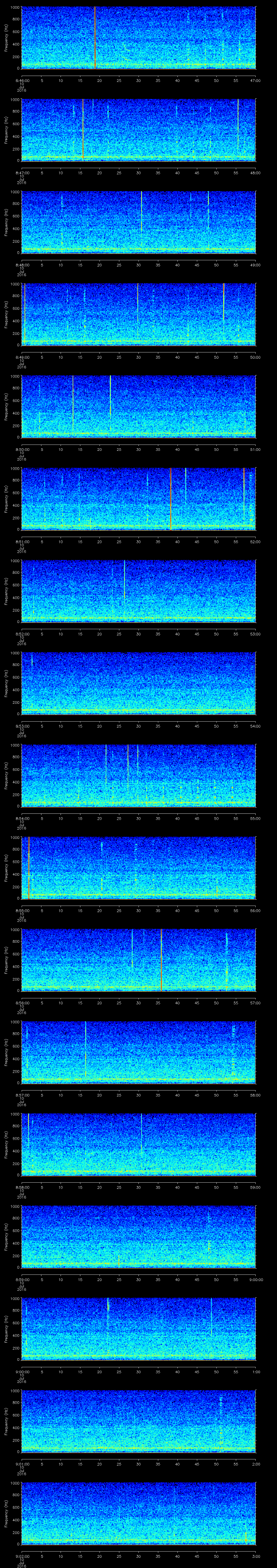This screenshot has width=277, height=1568.
Task: Click the Frequency (Hz) label of the 9:02:00 plot
Action: point(6,1513)
